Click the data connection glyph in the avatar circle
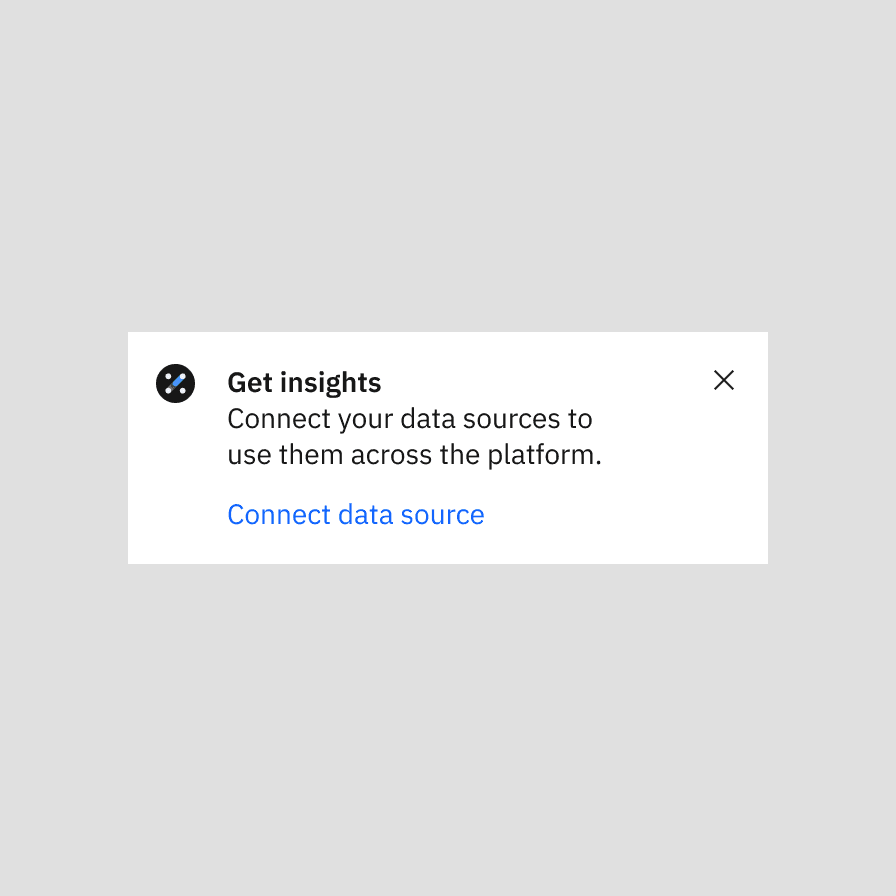This screenshot has height=896, width=896. [176, 383]
